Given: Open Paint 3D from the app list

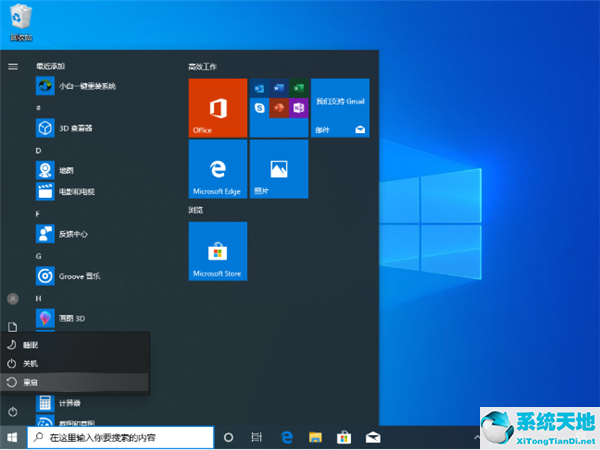Looking at the screenshot, I should [60, 318].
